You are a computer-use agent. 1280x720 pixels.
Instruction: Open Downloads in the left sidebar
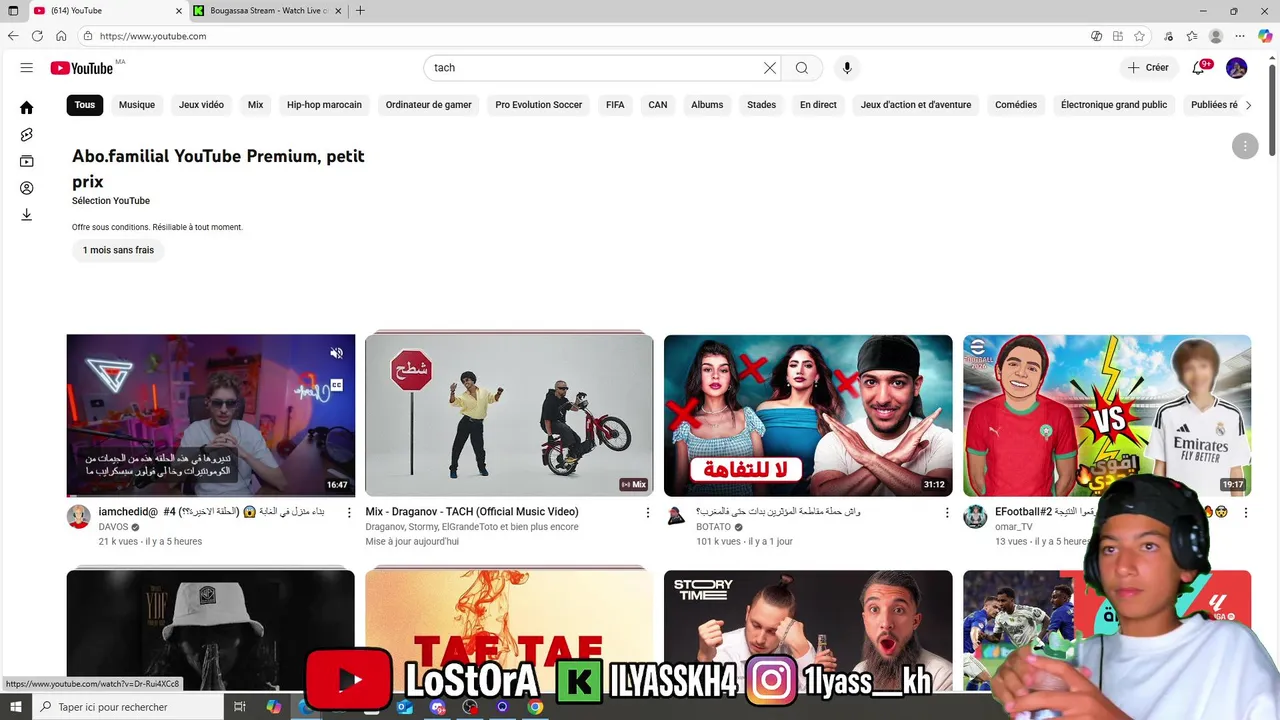[27, 215]
